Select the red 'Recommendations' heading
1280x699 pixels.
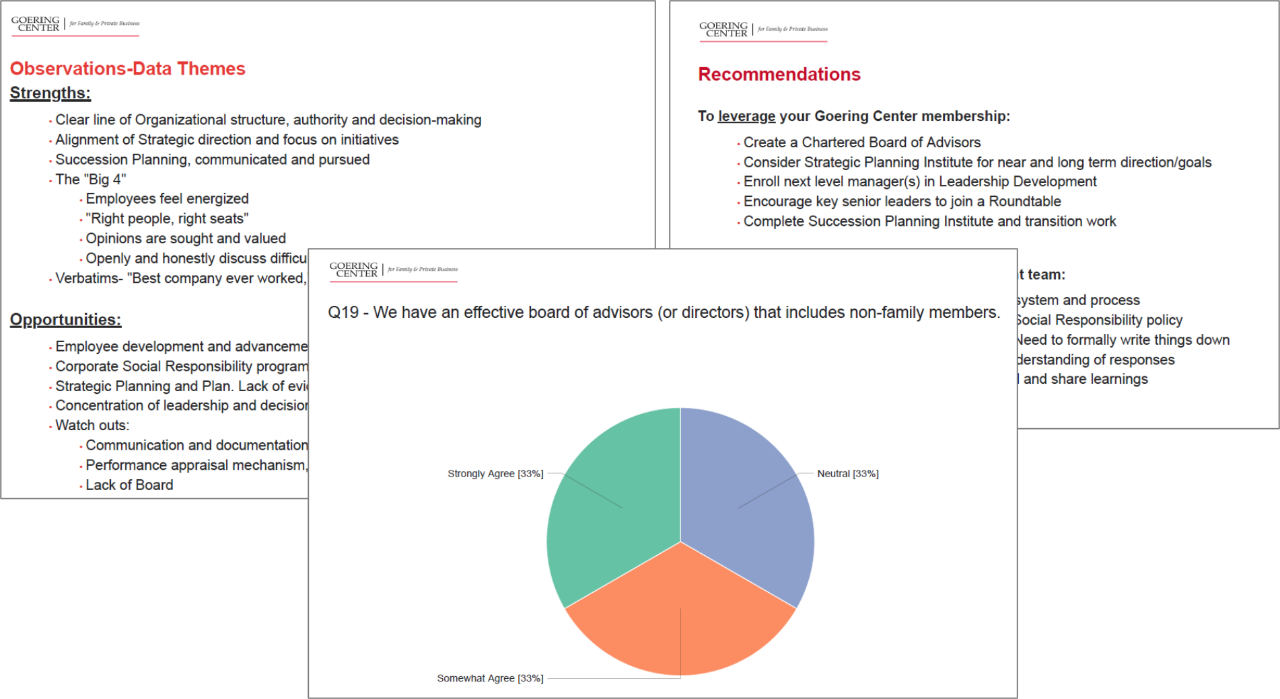(779, 75)
